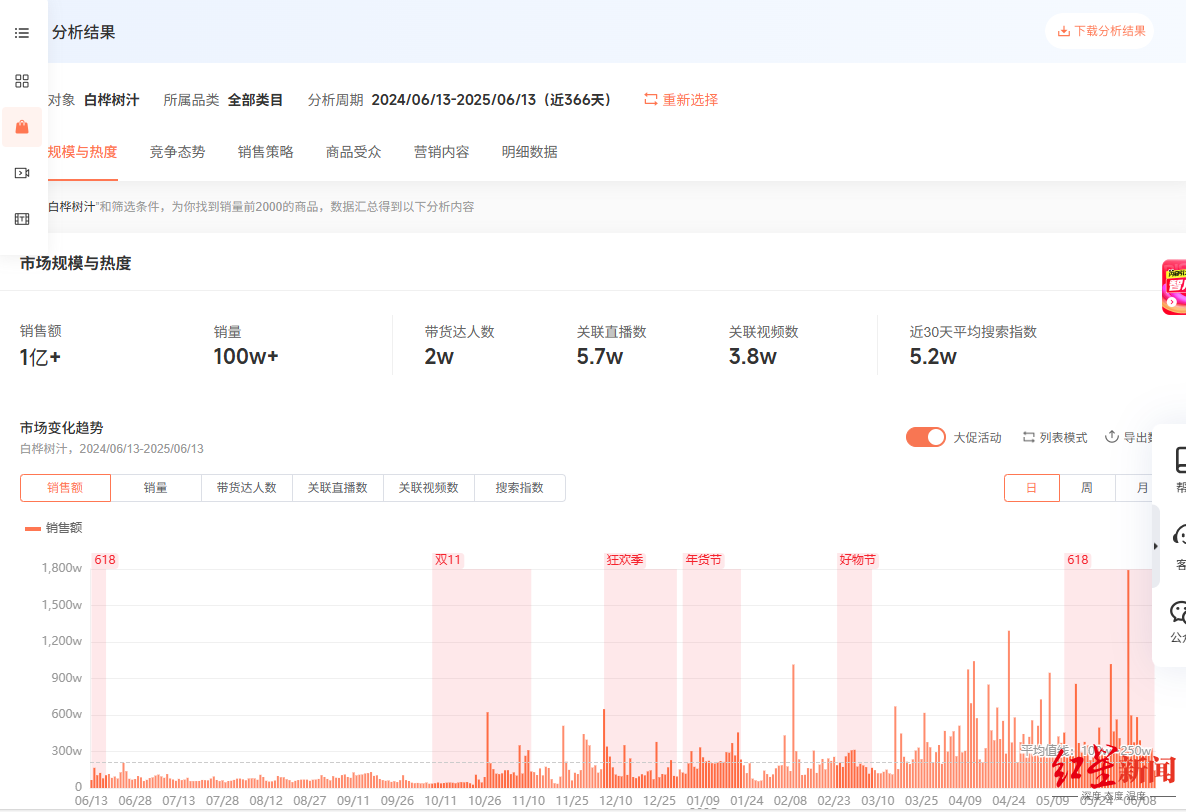Show 搜索指数 metric in trend chart
Screen dimensions: 1186x812
(519, 488)
